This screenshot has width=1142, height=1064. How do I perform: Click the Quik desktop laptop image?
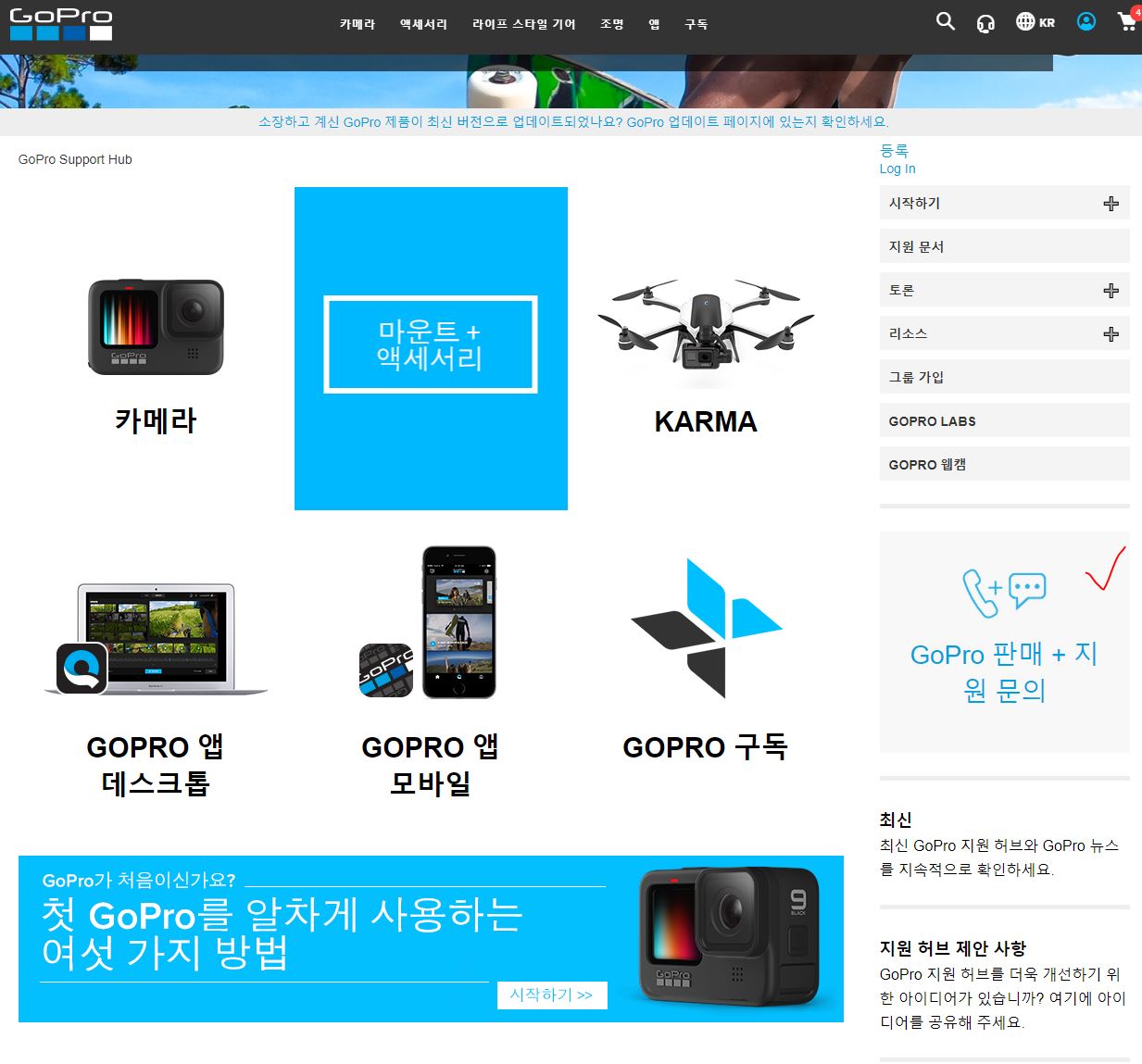(156, 639)
